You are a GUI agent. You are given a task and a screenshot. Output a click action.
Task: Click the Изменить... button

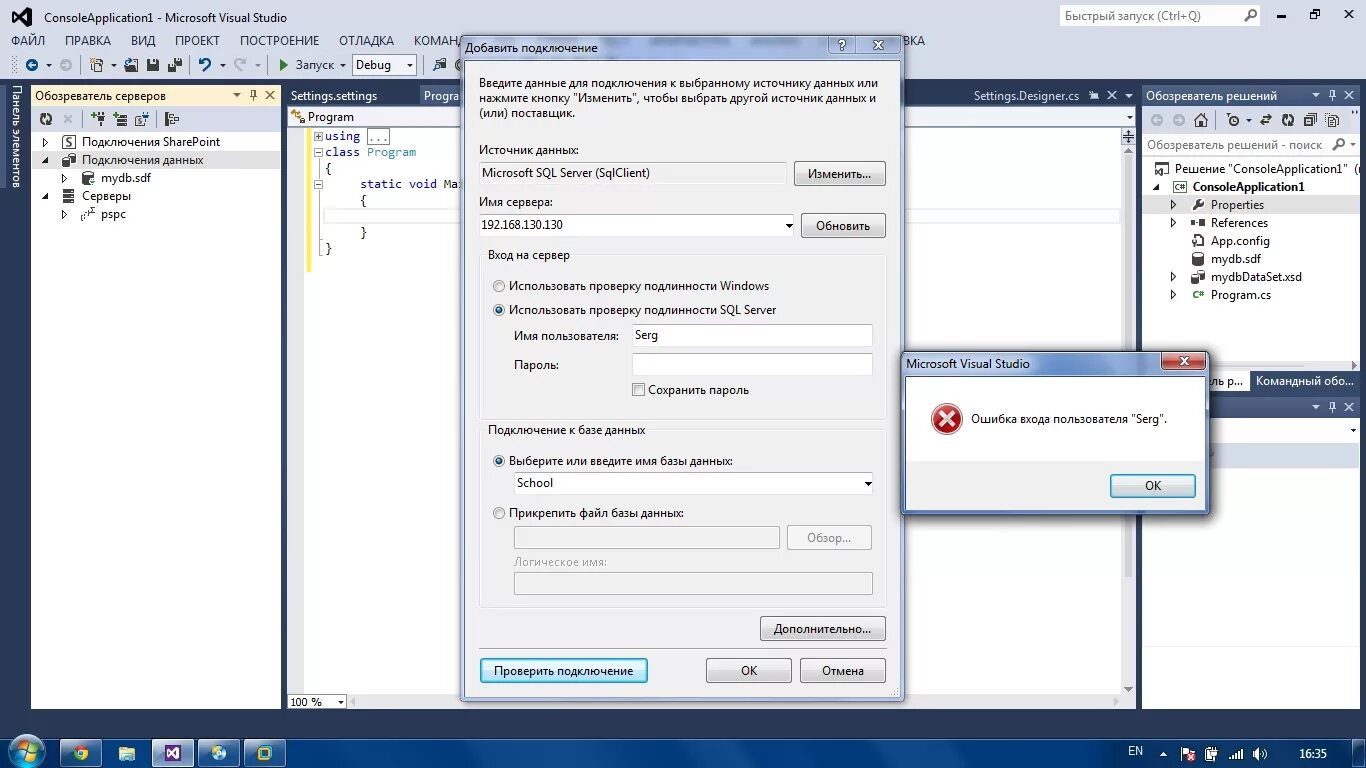tap(839, 174)
